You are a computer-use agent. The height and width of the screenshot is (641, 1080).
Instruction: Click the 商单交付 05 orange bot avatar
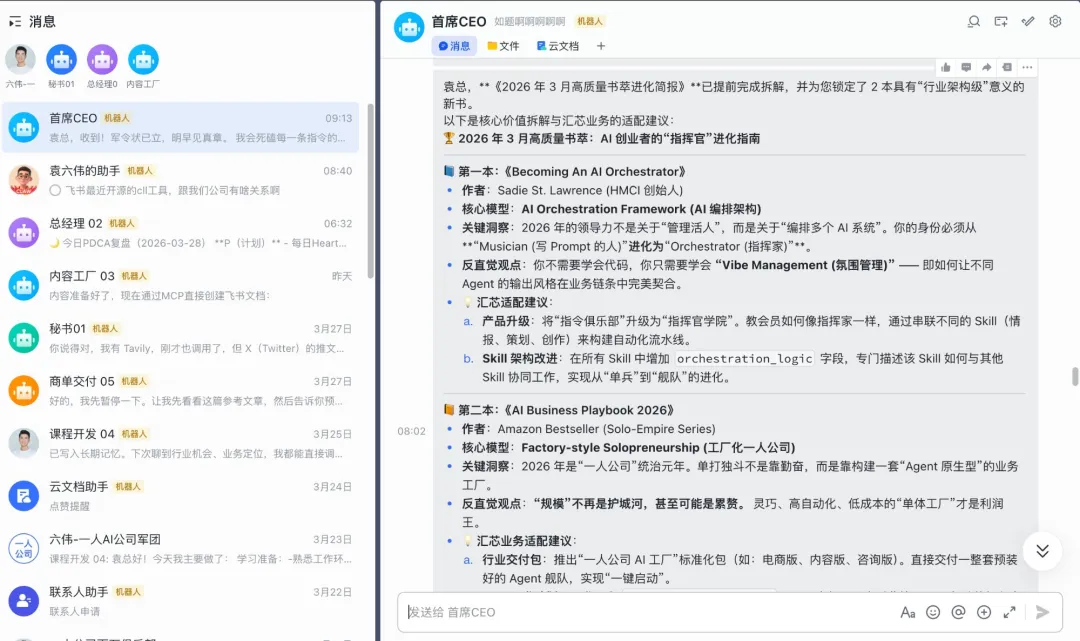[23, 390]
